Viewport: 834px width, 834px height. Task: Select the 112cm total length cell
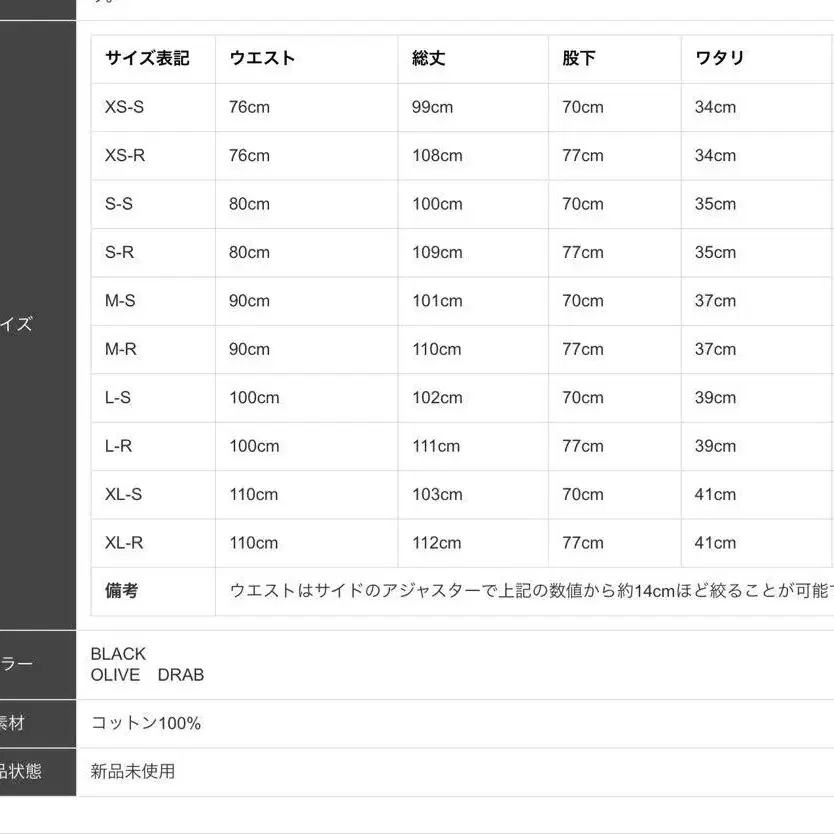pyautogui.click(x=436, y=543)
